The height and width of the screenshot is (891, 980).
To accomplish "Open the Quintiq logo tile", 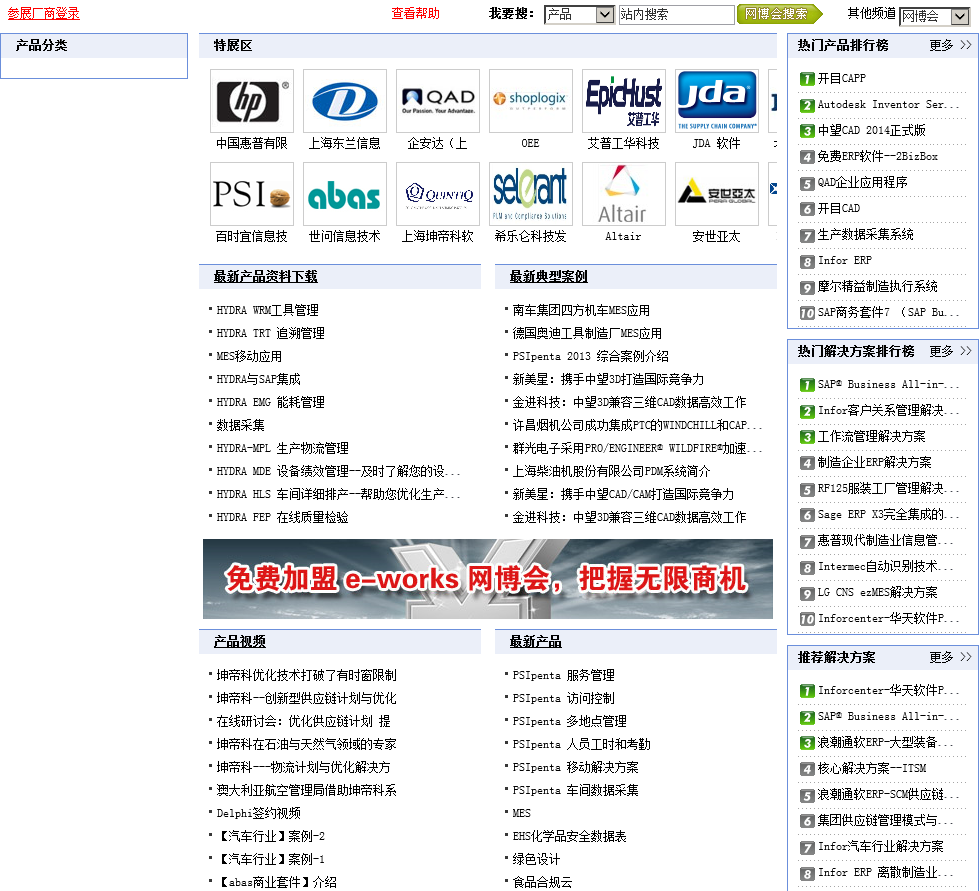I will 438,194.
